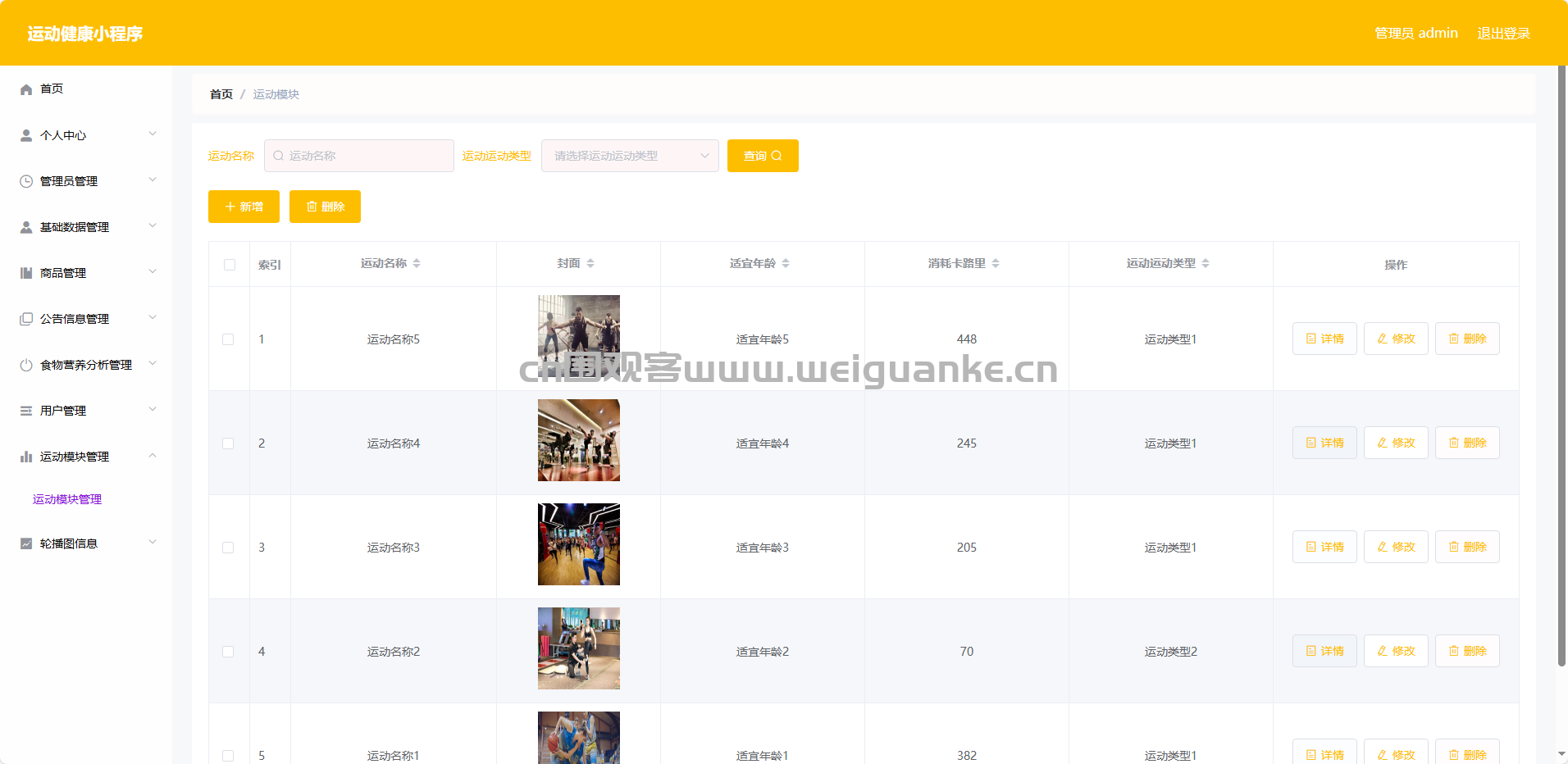Click the 删除 button above the table
The image size is (1568, 764).
point(325,207)
